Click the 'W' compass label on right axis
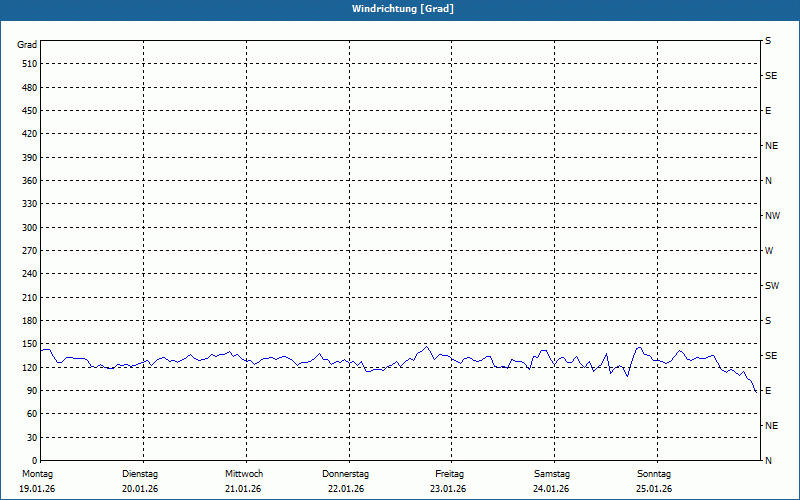Image resolution: width=800 pixels, height=500 pixels. coord(768,251)
